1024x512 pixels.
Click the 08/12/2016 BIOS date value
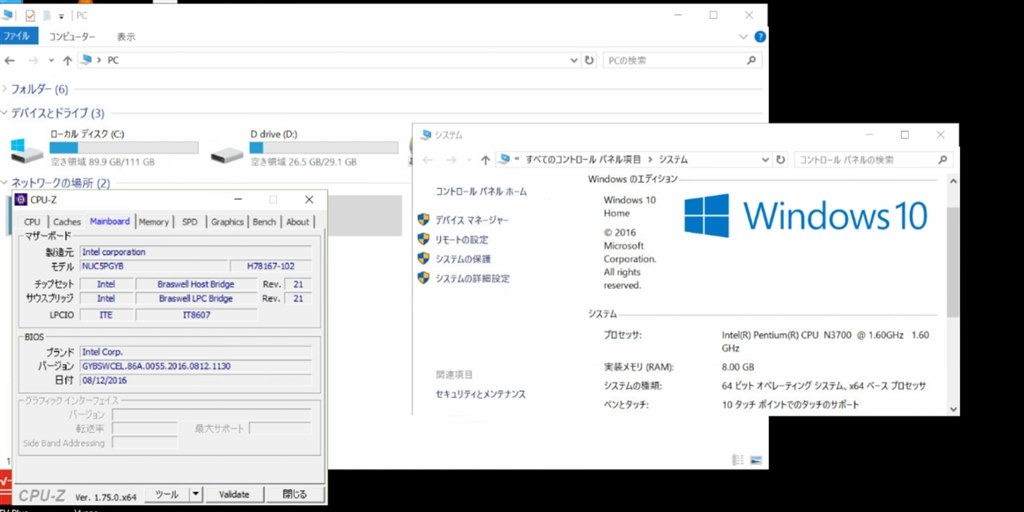click(195, 381)
